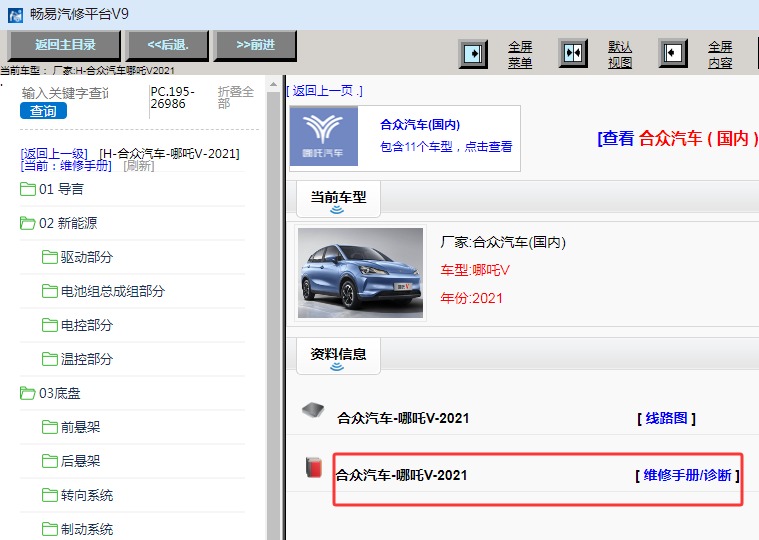Click the 前悬架 folder icon
The width and height of the screenshot is (759, 540).
[x=49, y=427]
